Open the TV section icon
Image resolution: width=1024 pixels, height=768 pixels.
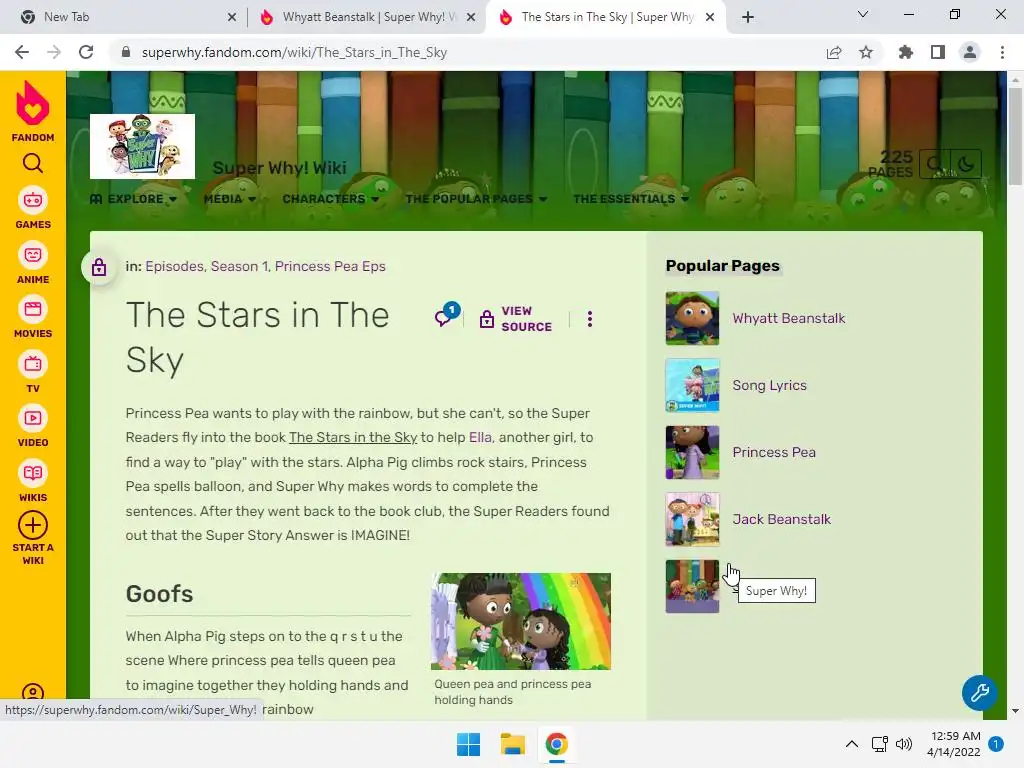pos(33,364)
